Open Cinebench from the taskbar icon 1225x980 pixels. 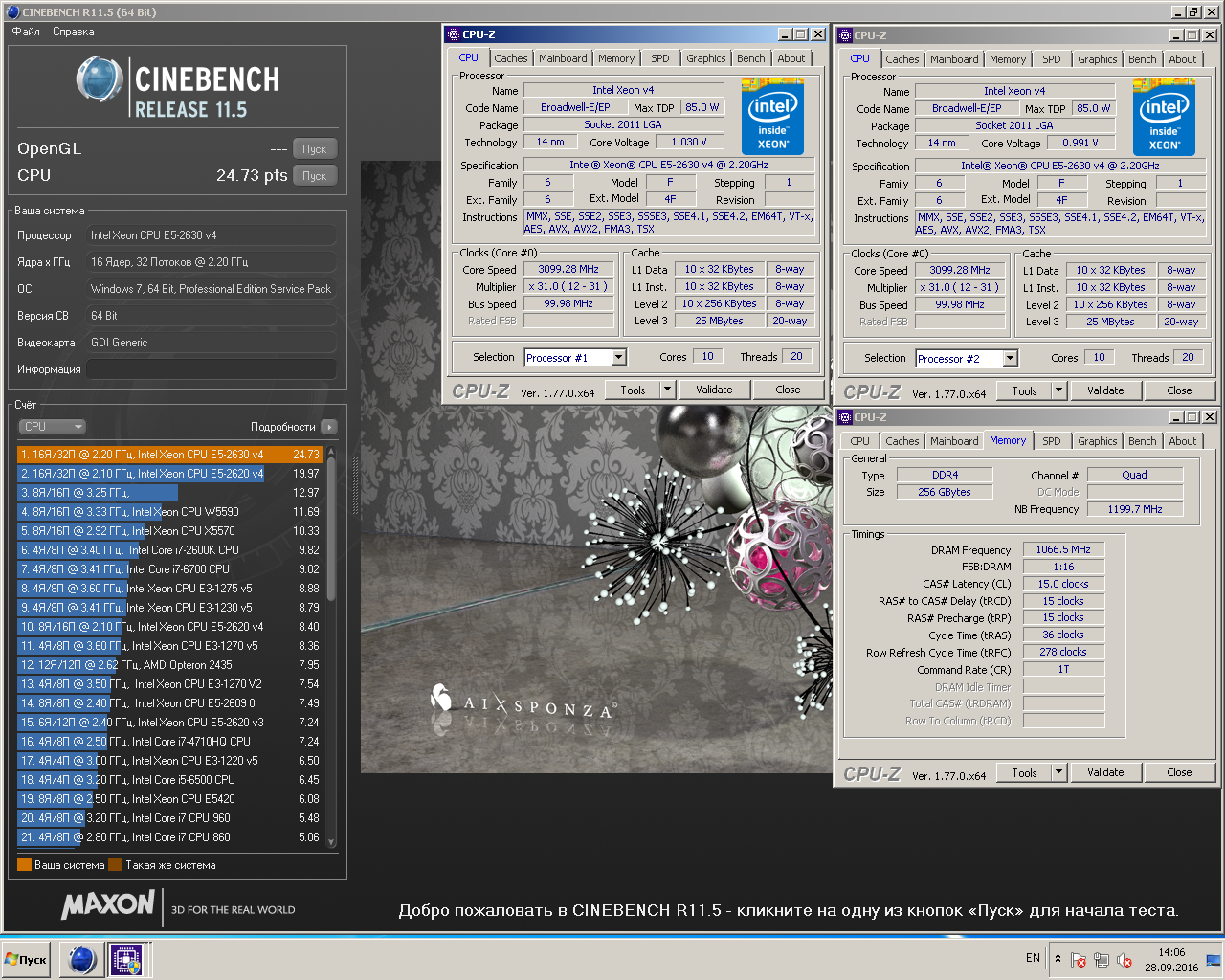(82, 959)
